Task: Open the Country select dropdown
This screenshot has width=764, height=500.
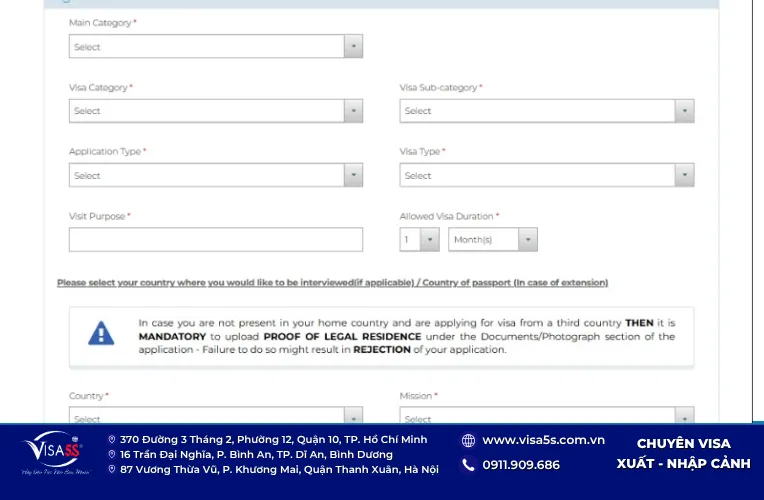Action: coord(216,415)
